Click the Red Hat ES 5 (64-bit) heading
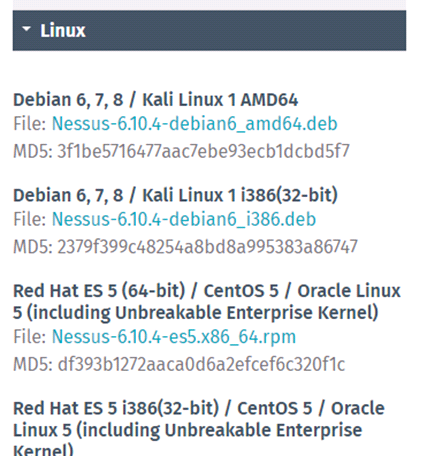The width and height of the screenshot is (427, 456). point(207,301)
